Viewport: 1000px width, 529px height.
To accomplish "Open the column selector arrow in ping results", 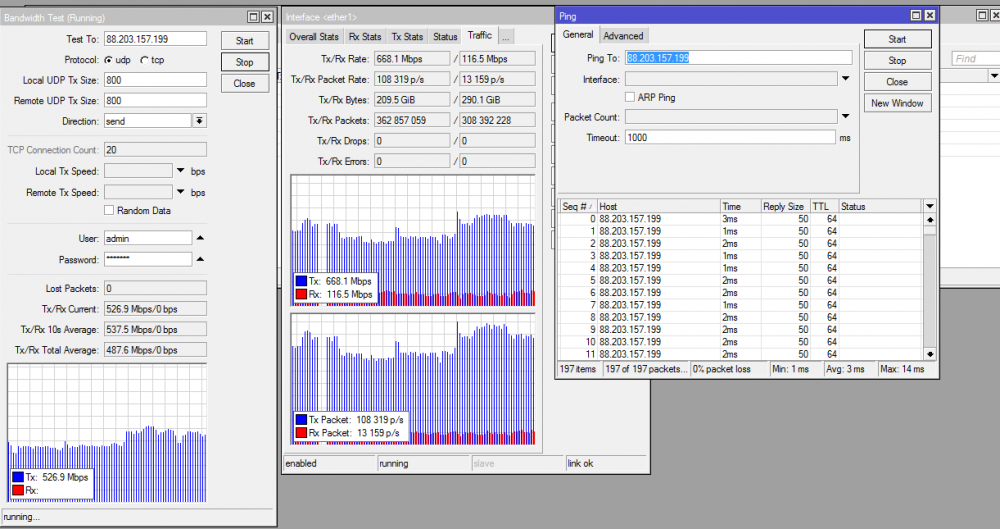I will coord(930,206).
